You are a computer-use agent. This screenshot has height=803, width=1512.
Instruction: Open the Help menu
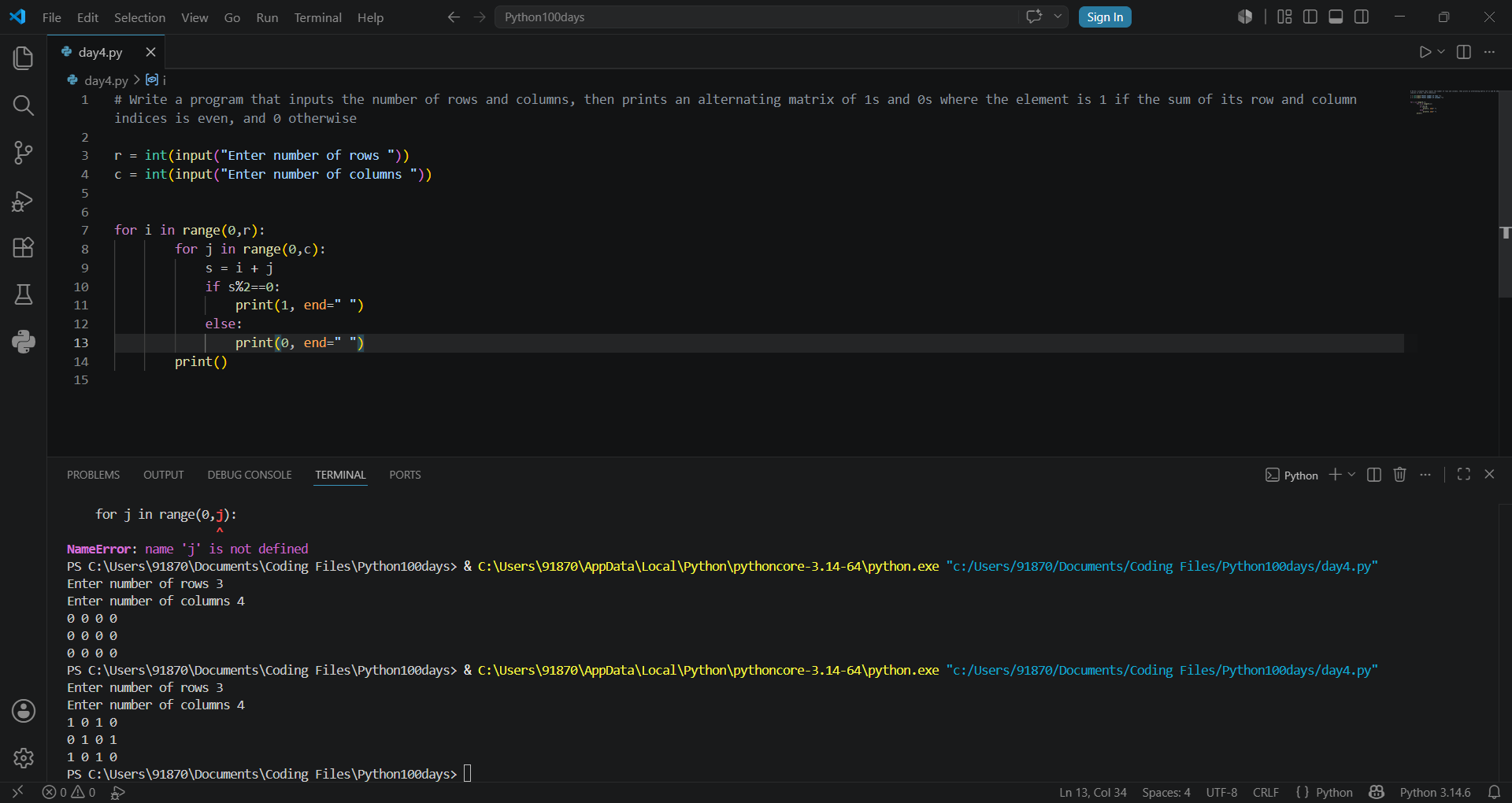(370, 17)
